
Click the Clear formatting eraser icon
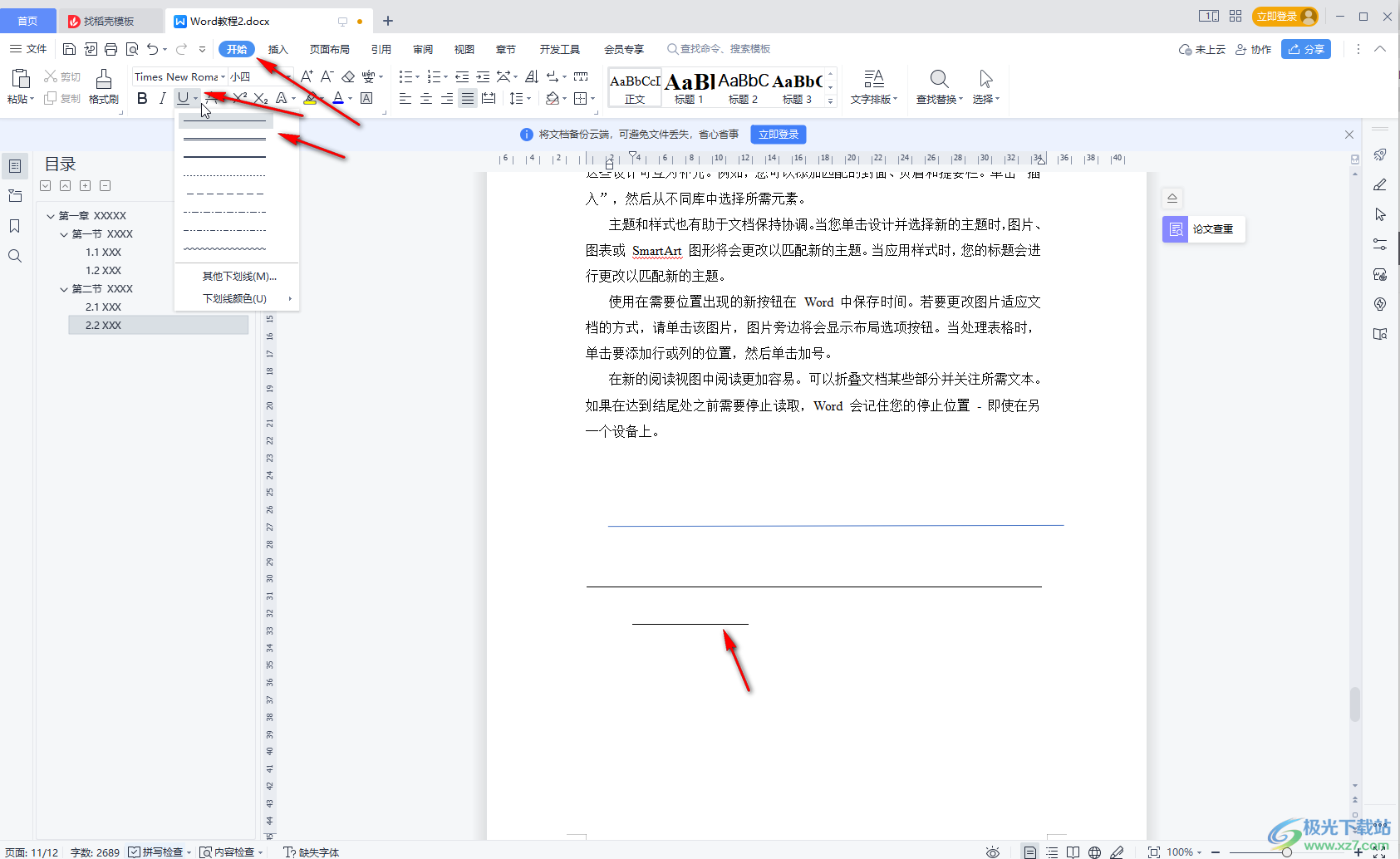(x=348, y=76)
